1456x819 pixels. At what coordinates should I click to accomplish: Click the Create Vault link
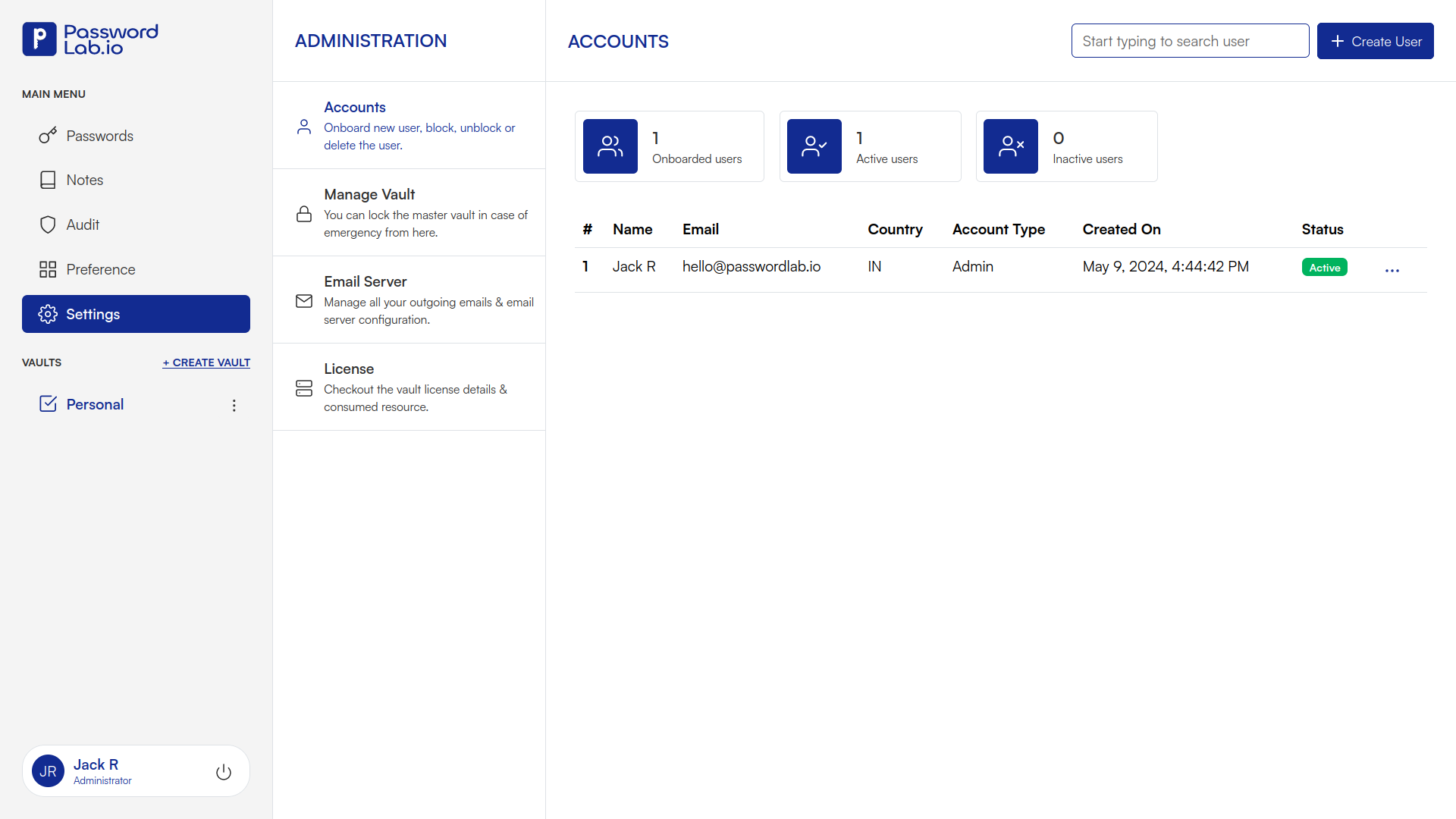click(206, 362)
